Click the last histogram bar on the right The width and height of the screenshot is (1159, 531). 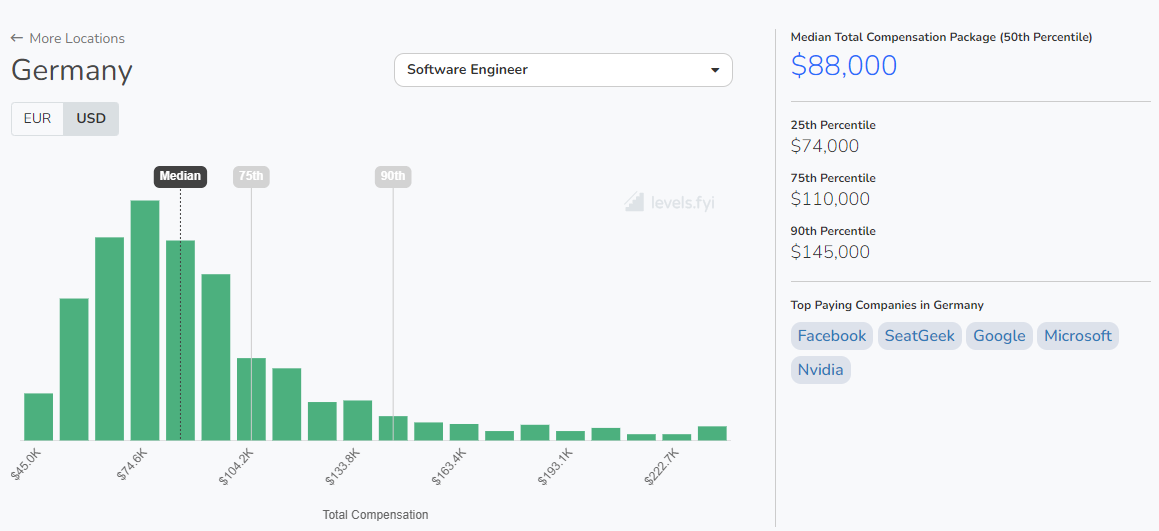pos(712,433)
